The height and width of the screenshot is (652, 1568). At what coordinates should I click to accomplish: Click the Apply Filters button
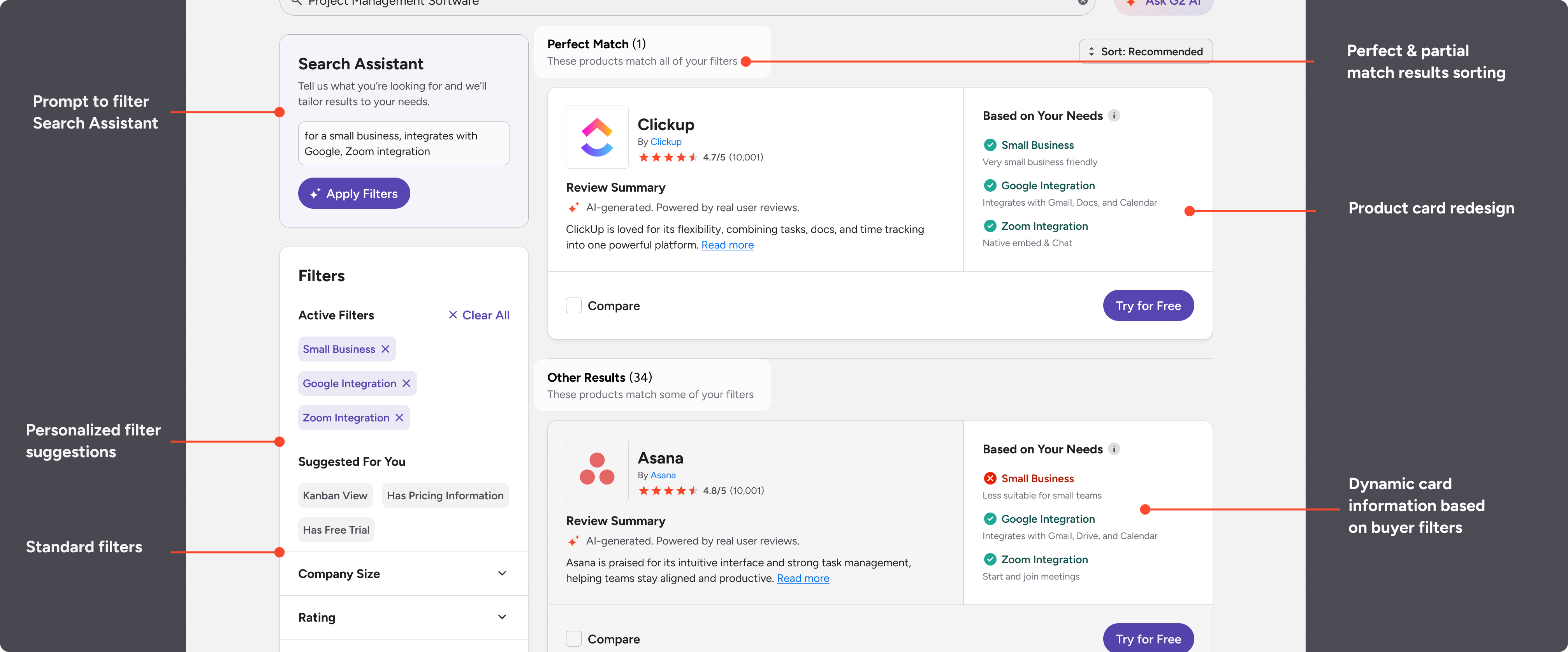(353, 194)
